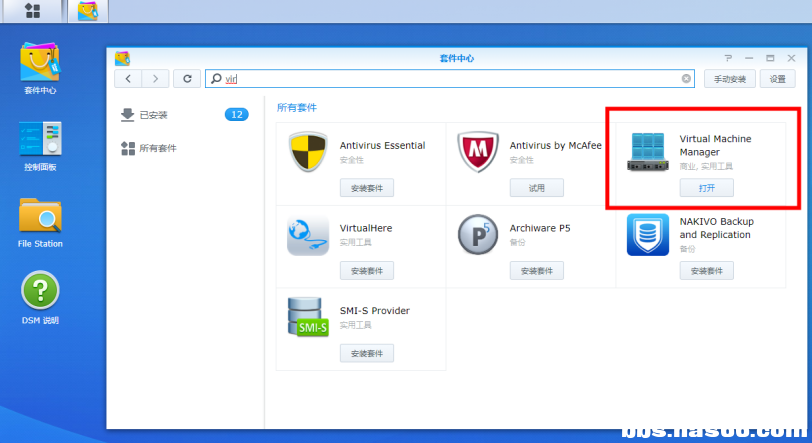Viewport: 812px width, 443px height.
Task: Install VirtualHere package
Action: pos(367,270)
